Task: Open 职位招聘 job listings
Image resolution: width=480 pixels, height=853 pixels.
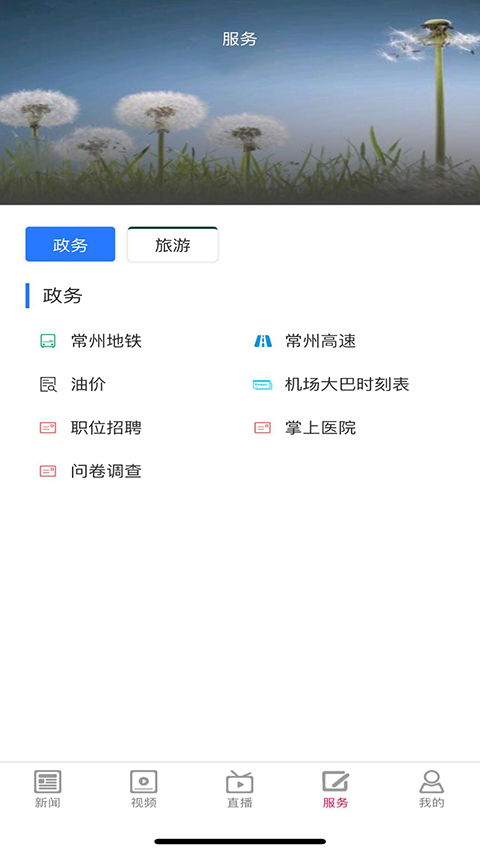Action: (106, 428)
